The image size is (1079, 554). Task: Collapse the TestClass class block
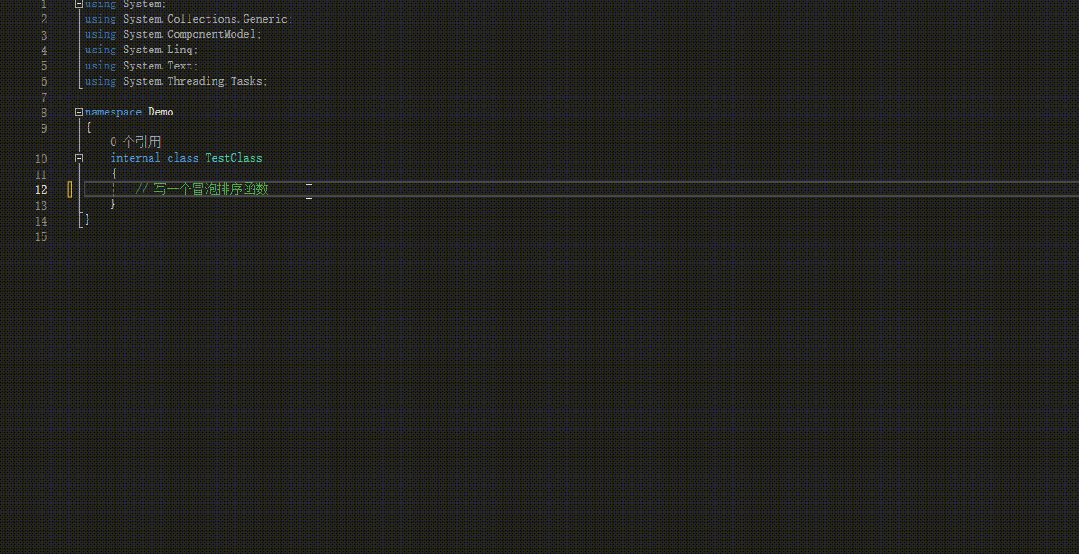tap(79, 158)
